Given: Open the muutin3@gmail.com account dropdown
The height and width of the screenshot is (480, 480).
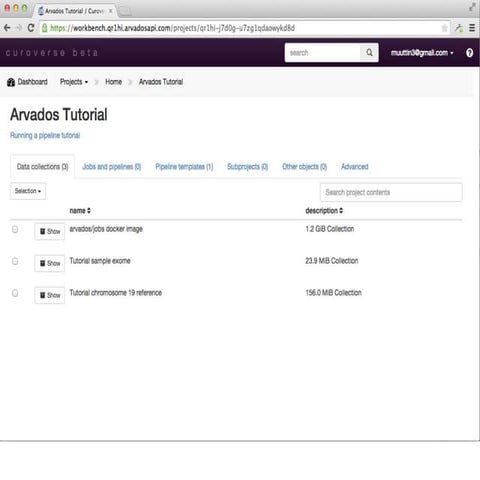Looking at the screenshot, I should [422, 53].
